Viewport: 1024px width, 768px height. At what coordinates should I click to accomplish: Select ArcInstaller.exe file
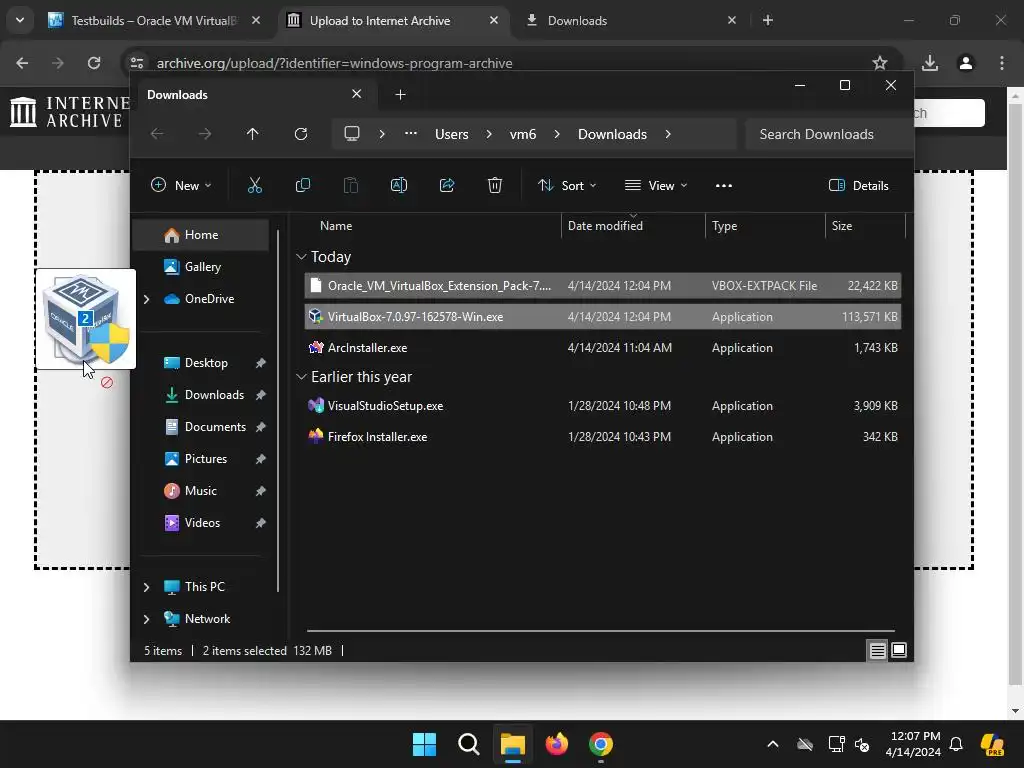tap(603, 348)
